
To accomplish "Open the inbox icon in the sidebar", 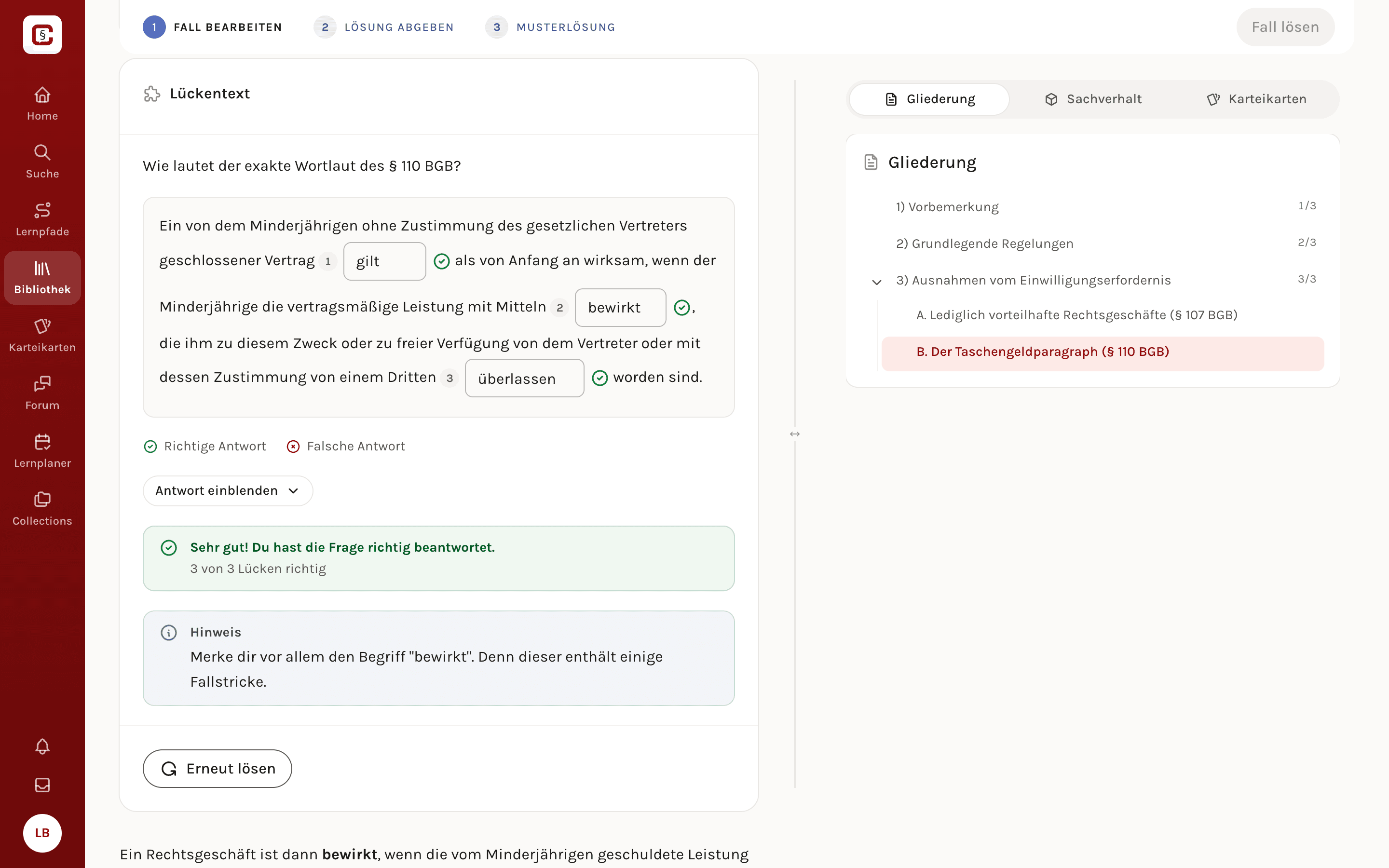I will pos(42,785).
